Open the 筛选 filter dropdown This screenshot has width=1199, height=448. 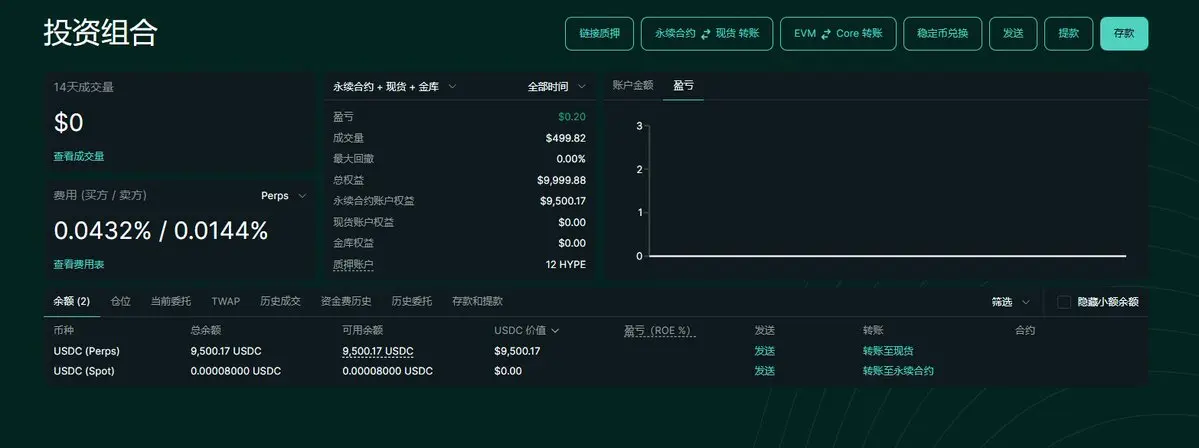(x=1010, y=302)
